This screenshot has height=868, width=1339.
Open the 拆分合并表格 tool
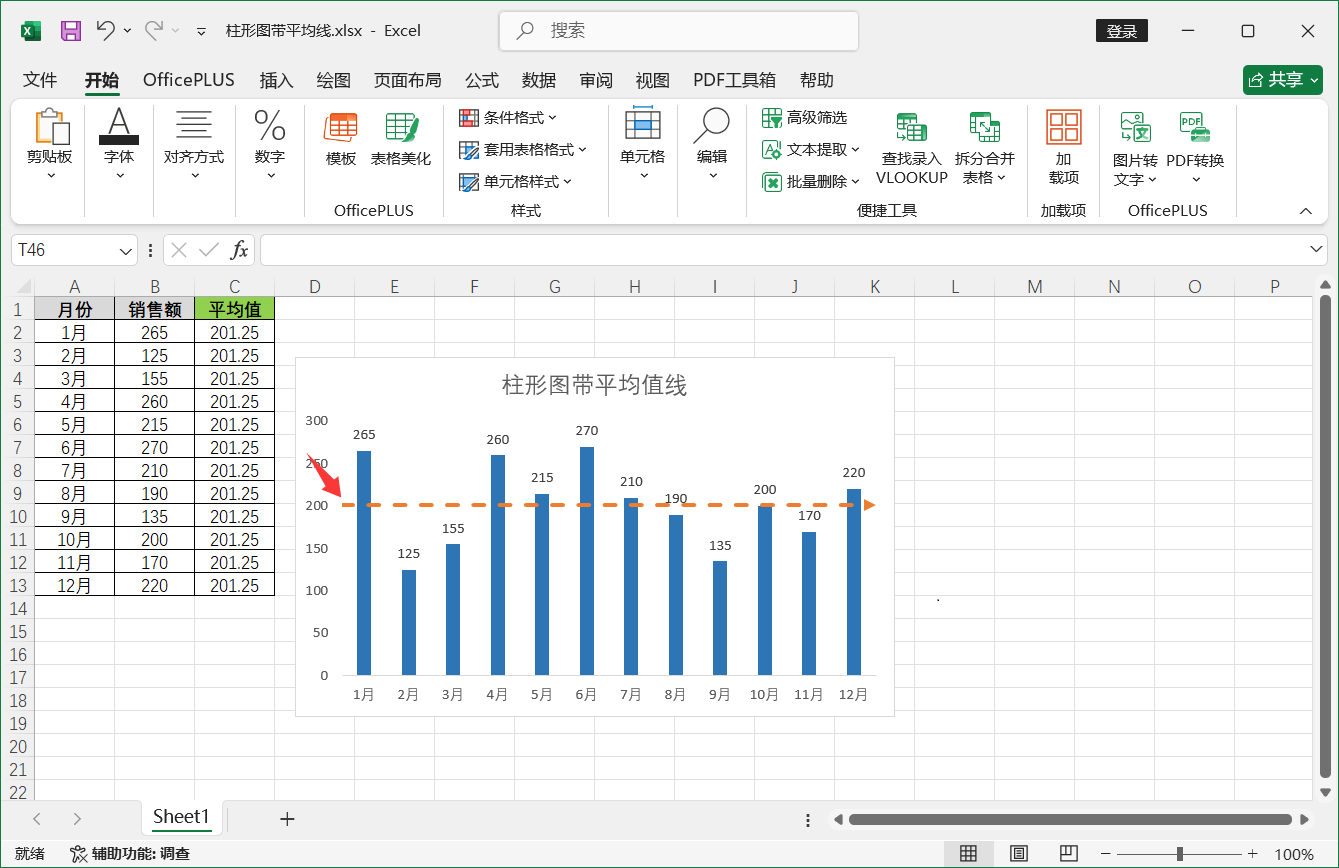pos(985,149)
